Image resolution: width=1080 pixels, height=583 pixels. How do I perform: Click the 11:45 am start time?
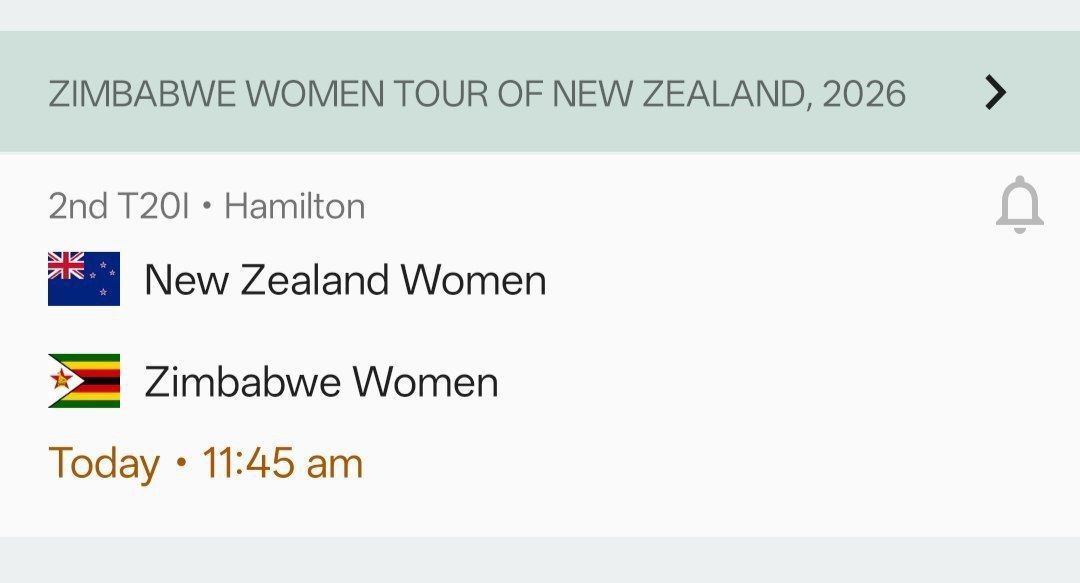[x=282, y=464]
